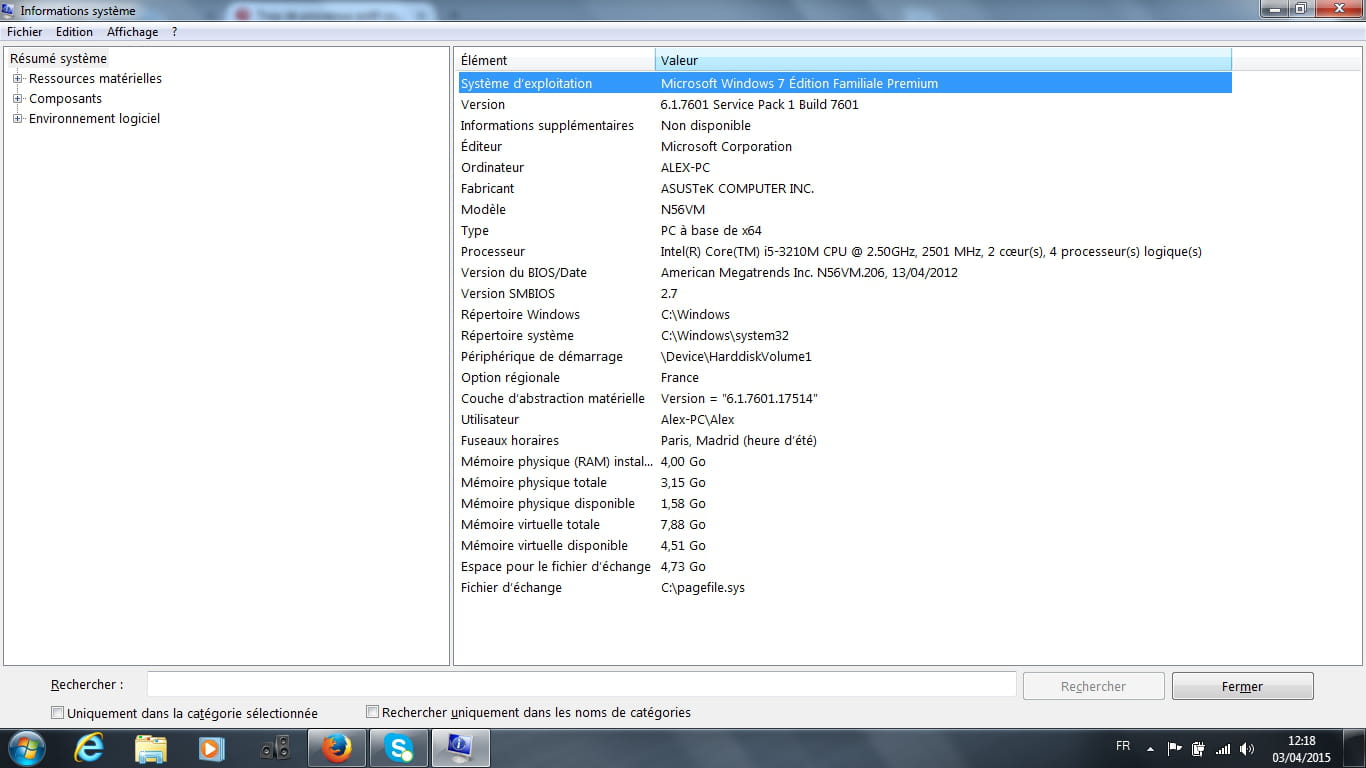Select the Informations supplémentaires row
1366x768 pixels.
[844, 125]
